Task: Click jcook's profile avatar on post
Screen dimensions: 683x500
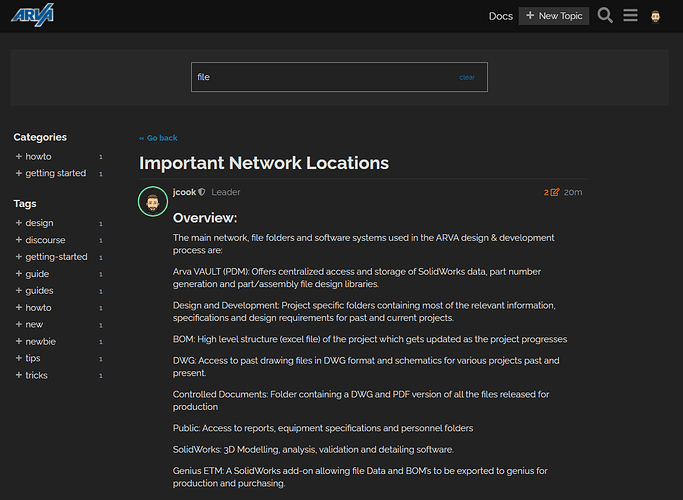Action: 153,201
